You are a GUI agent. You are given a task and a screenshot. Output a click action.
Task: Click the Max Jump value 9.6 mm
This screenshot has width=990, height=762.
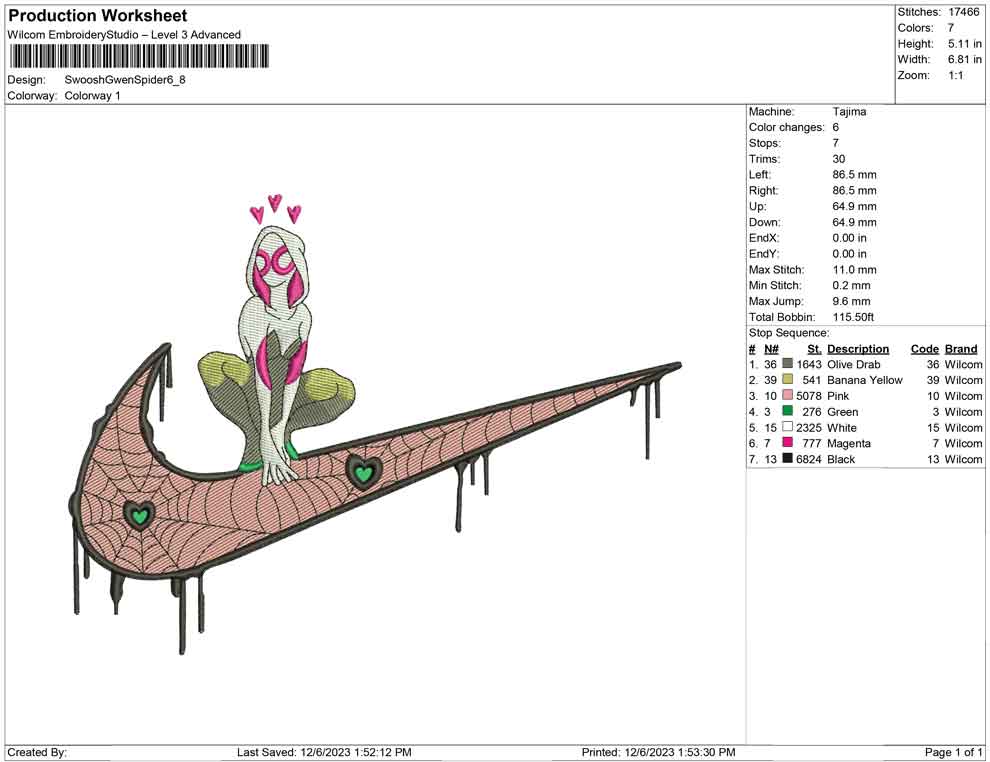coord(851,301)
